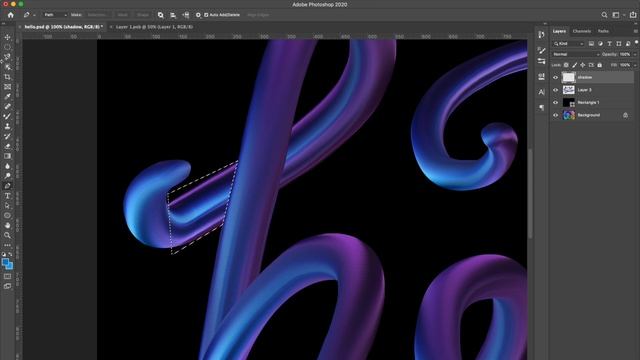Toggle shape layer filter

coord(619,44)
